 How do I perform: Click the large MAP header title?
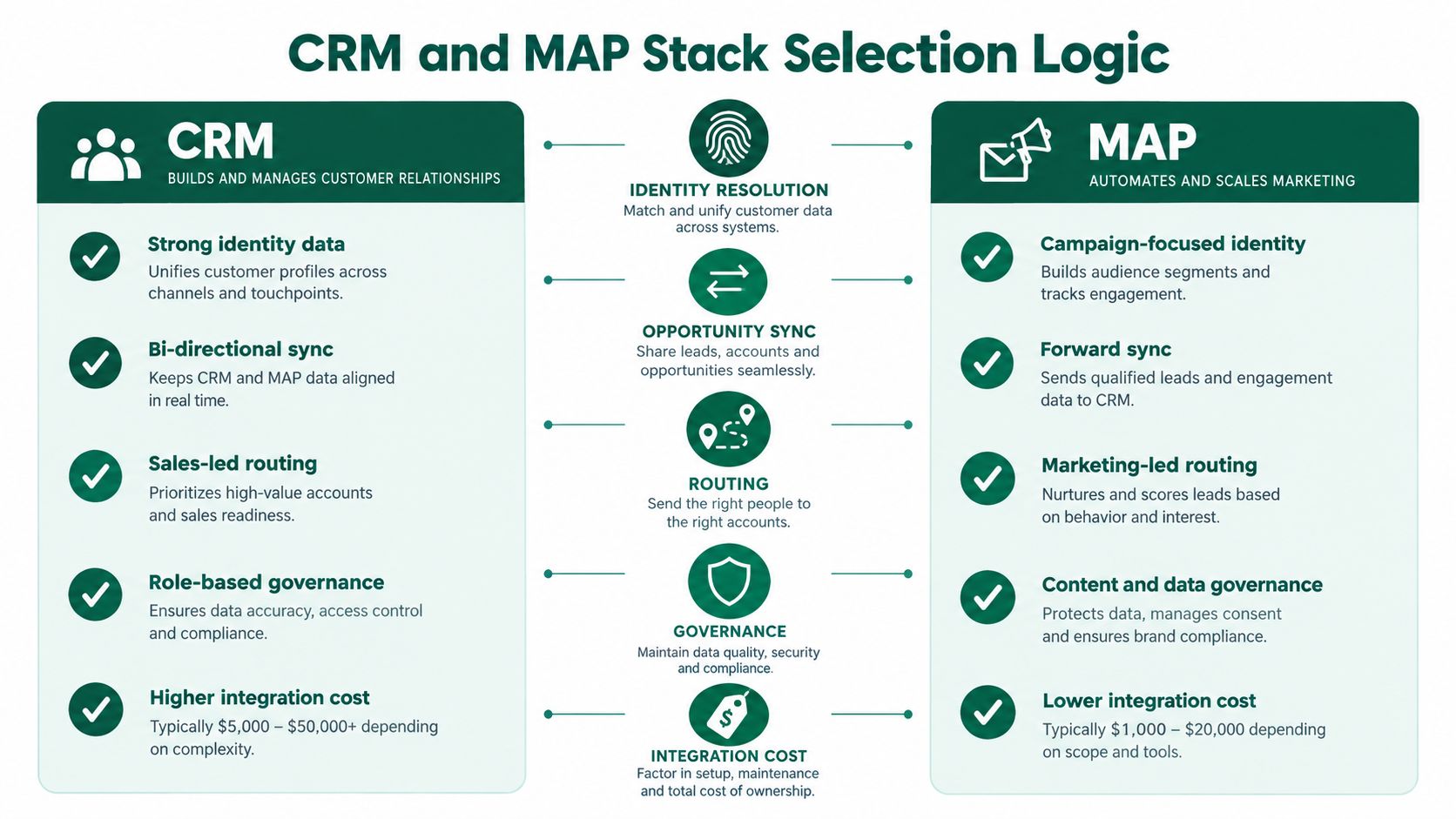point(1142,142)
